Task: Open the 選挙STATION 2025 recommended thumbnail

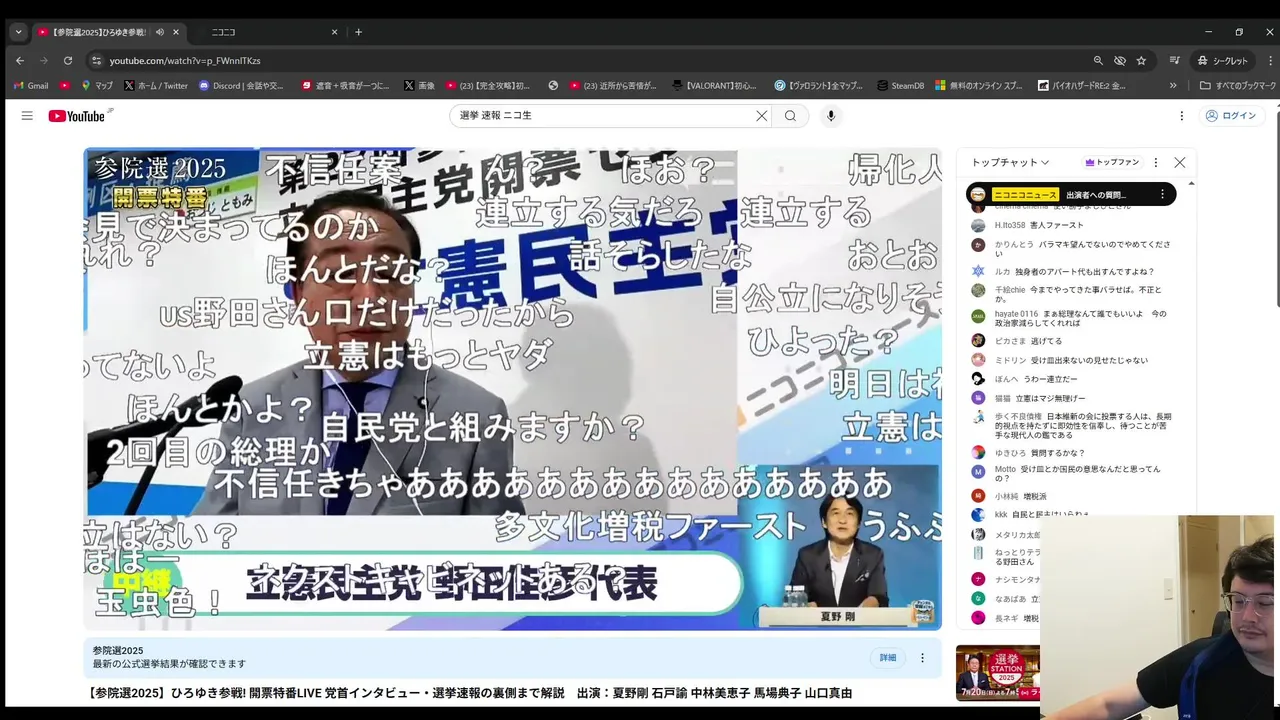Action: (997, 672)
